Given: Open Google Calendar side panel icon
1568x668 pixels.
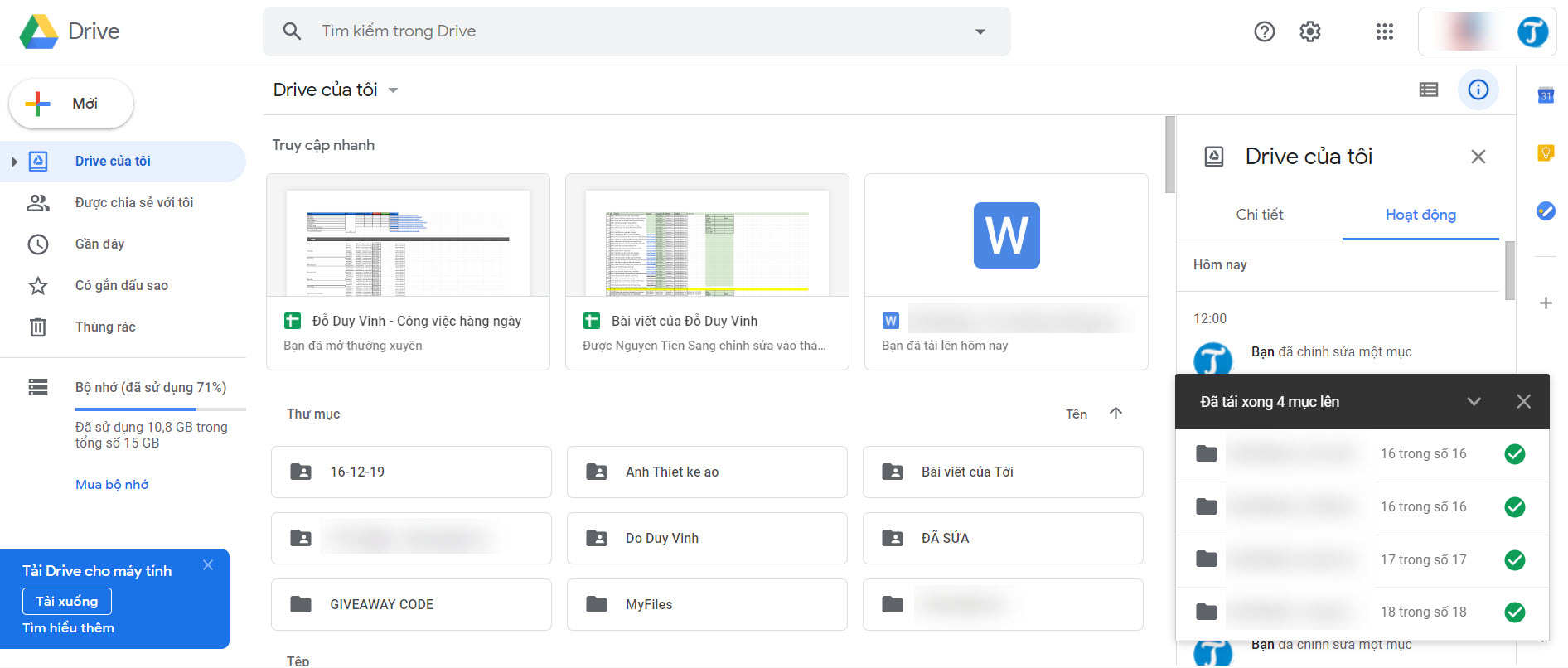Looking at the screenshot, I should coord(1546,95).
